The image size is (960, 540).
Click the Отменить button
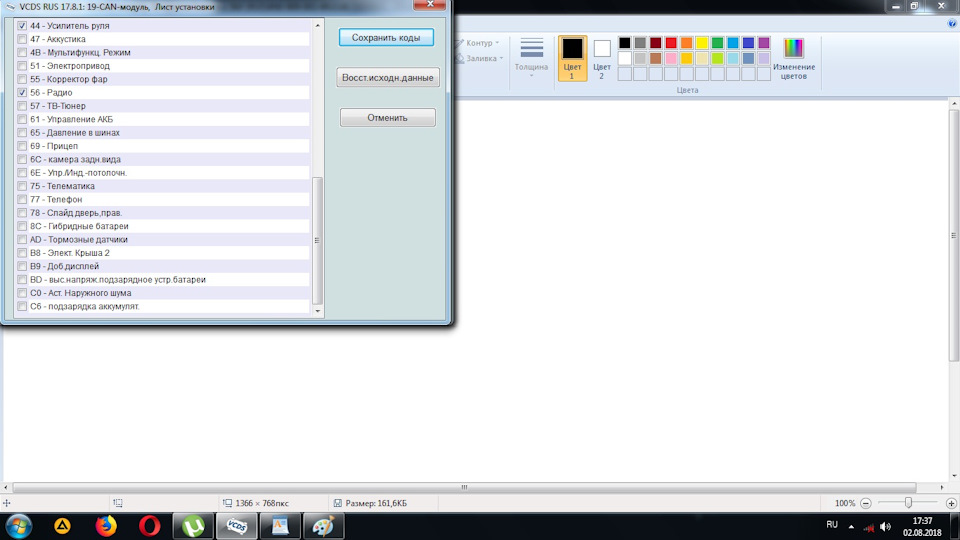(x=388, y=118)
